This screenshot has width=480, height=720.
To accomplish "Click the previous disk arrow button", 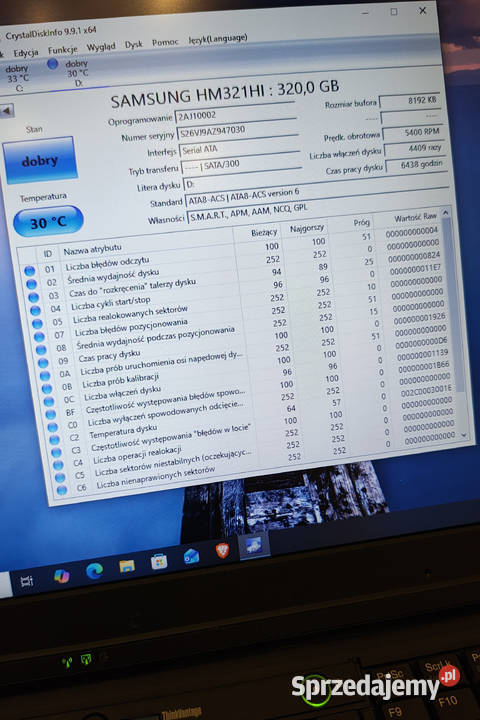I will point(7,111).
